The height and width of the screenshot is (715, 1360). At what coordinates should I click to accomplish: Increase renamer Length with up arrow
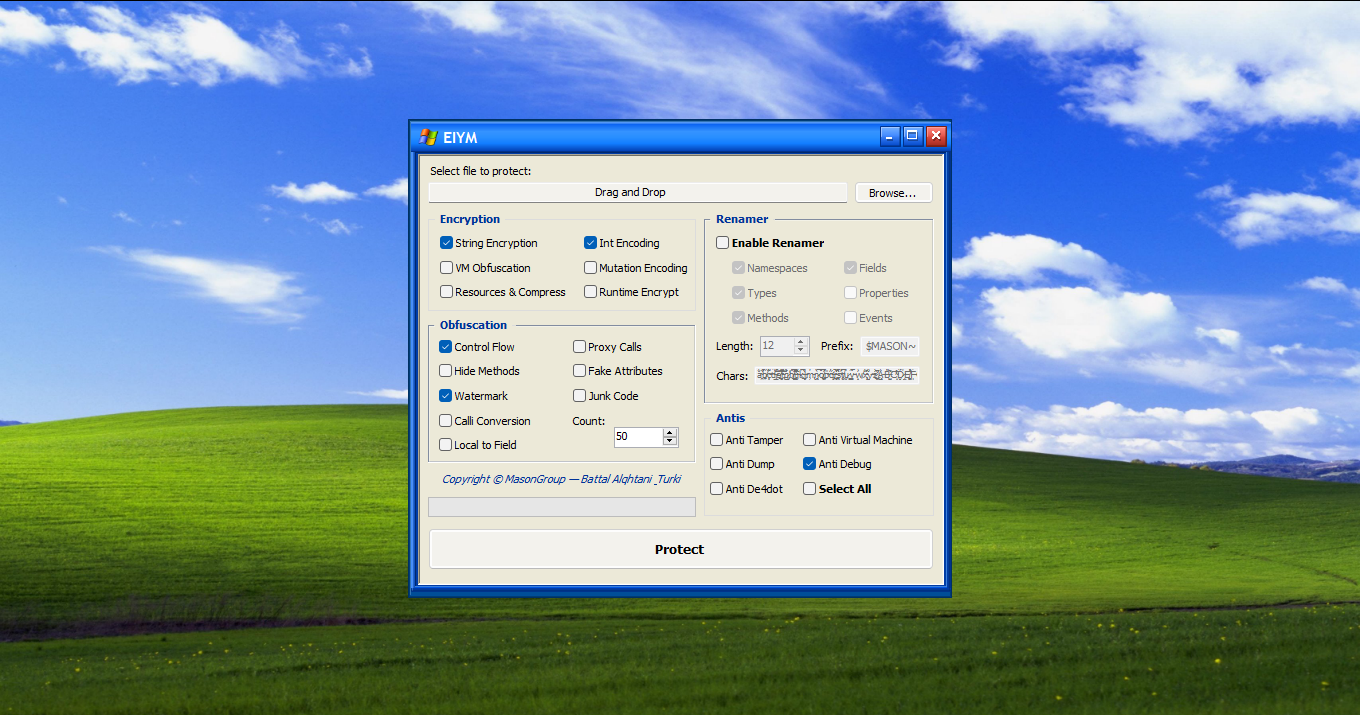pos(800,342)
